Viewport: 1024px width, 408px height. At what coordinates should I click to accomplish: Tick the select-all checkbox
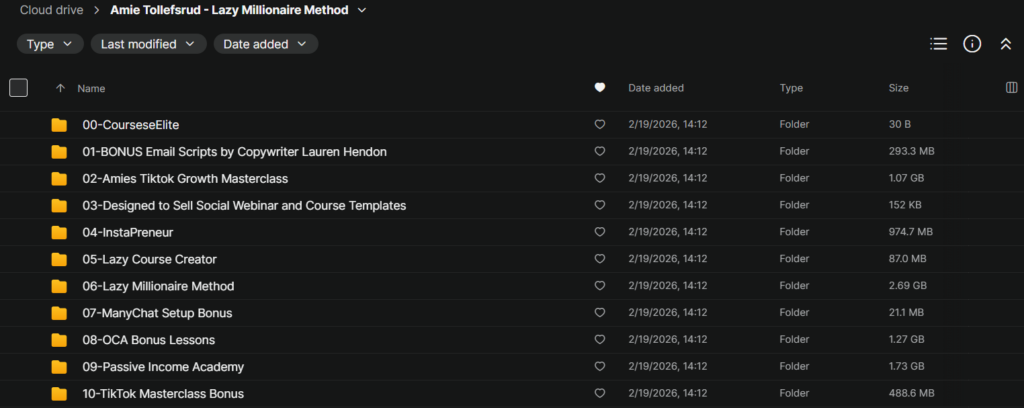tap(18, 88)
